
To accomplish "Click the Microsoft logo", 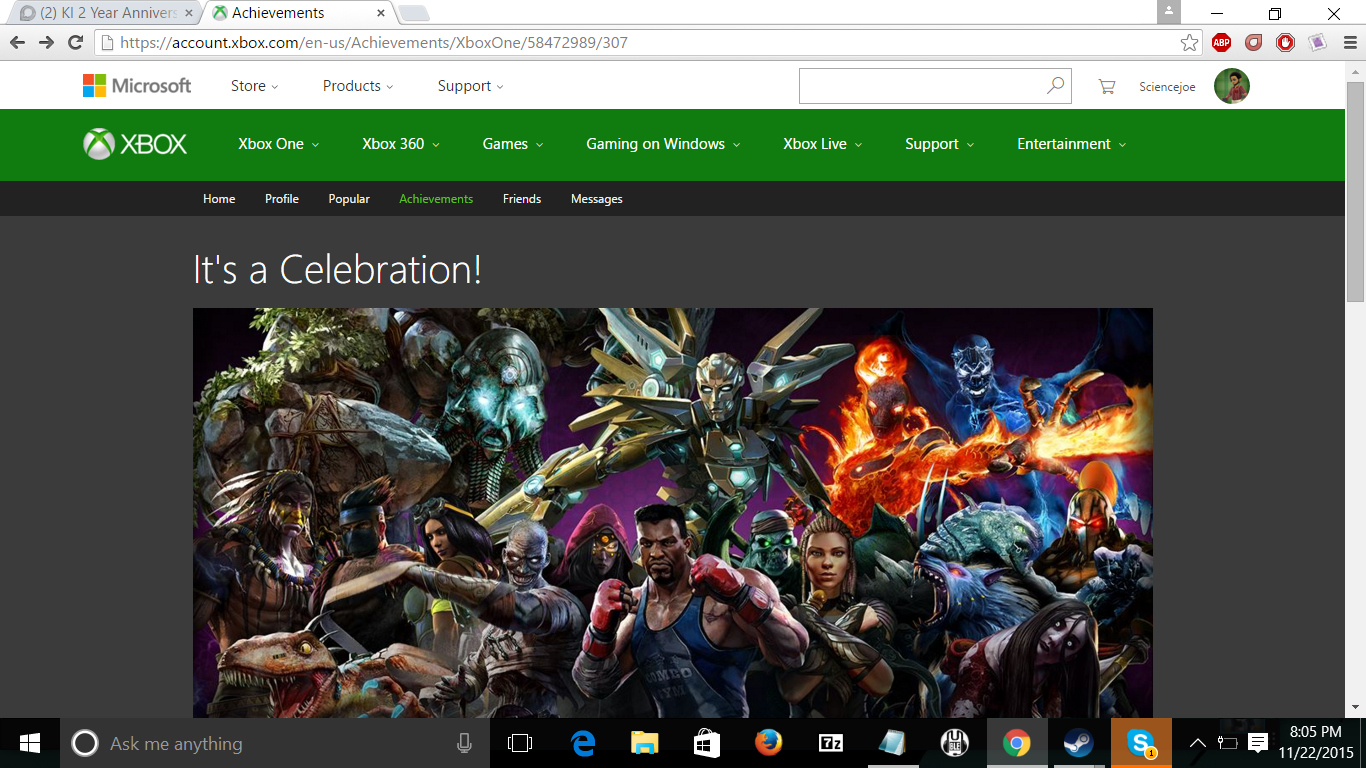I will (137, 86).
